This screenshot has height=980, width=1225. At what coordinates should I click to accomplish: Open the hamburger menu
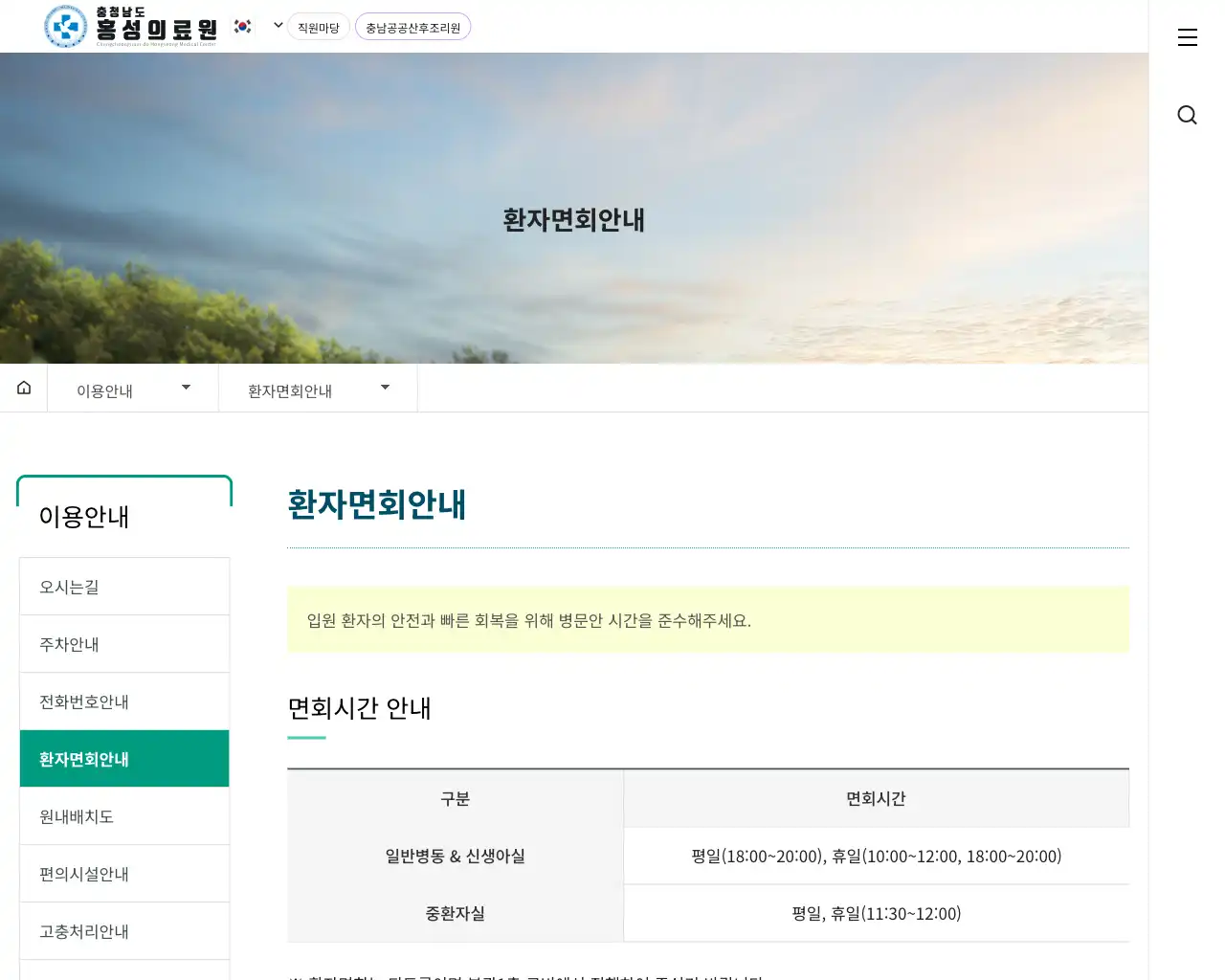(1187, 37)
